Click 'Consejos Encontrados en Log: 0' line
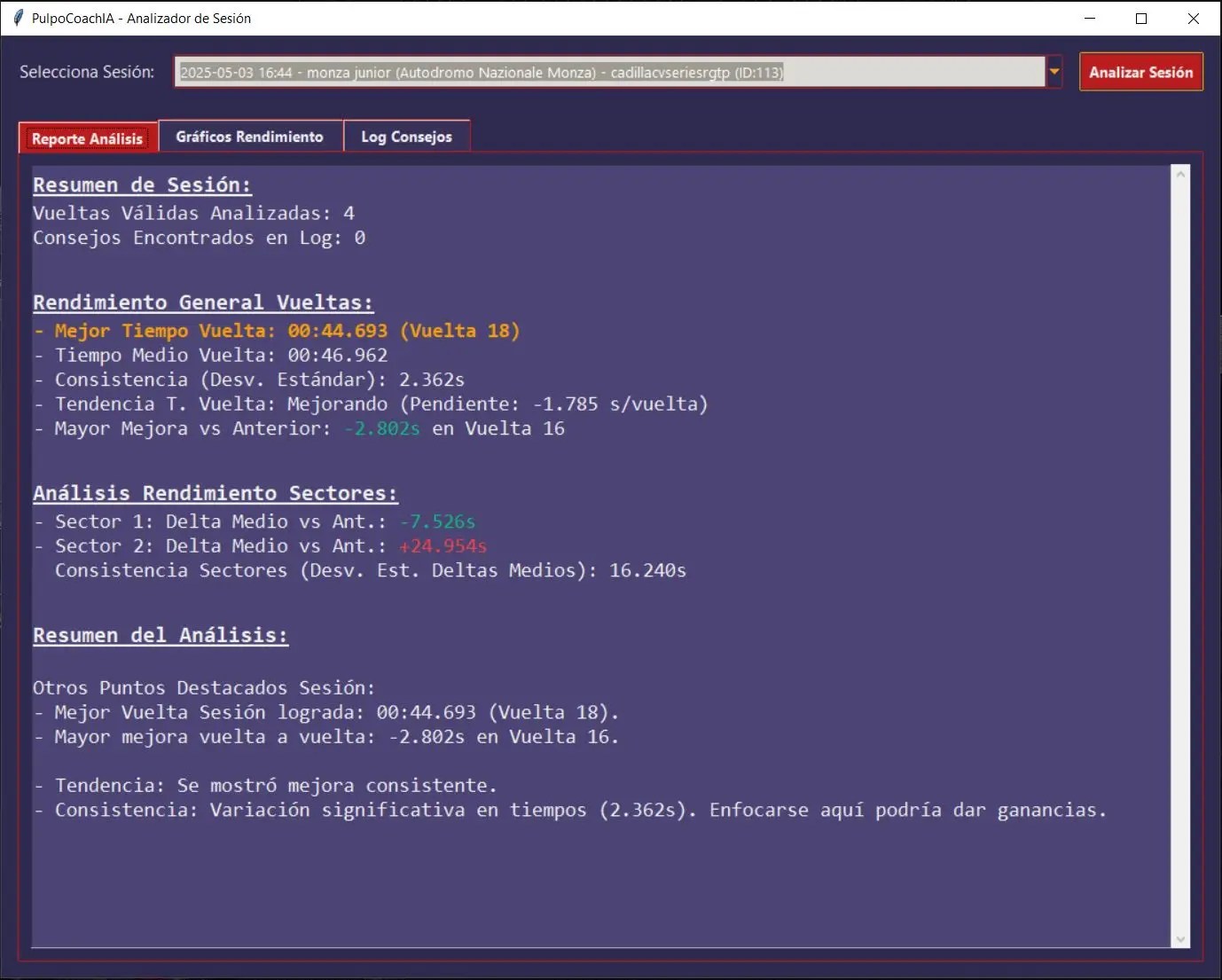This screenshot has height=980, width=1222. (199, 238)
